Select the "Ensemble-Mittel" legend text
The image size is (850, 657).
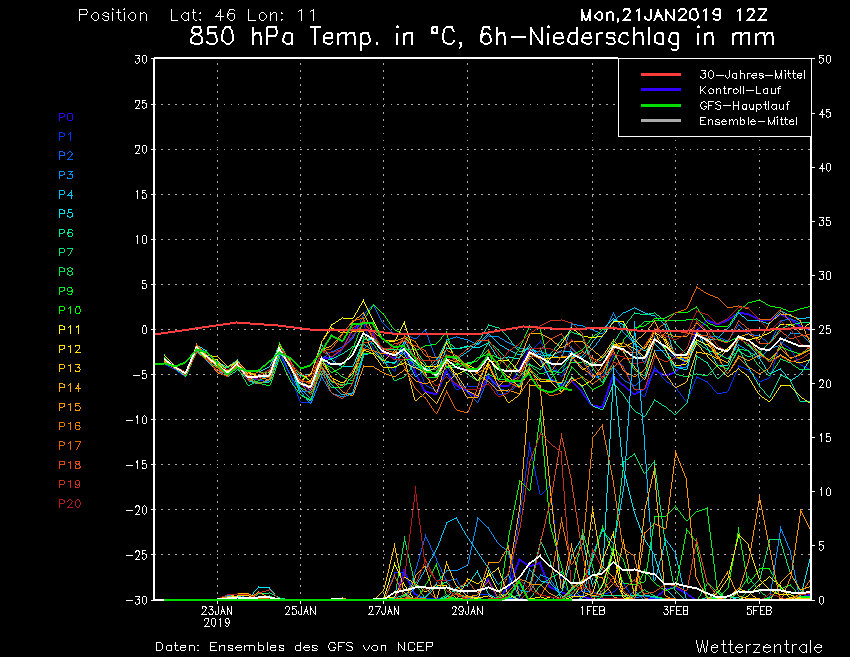tap(749, 121)
